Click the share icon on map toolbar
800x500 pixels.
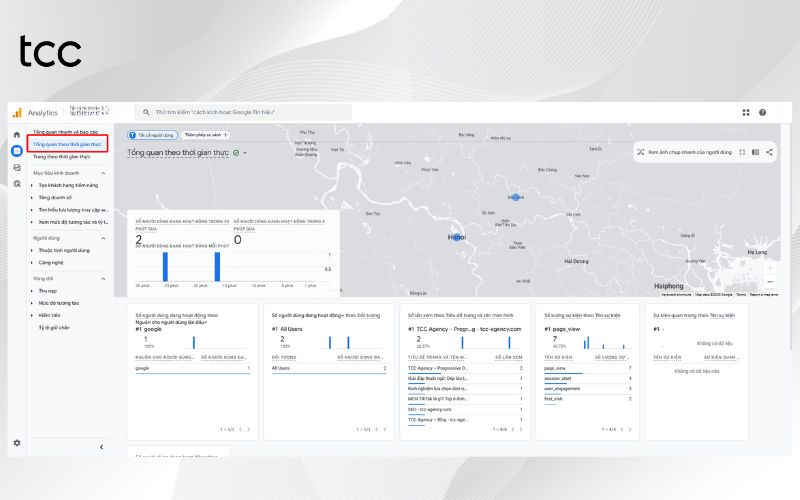tap(769, 152)
